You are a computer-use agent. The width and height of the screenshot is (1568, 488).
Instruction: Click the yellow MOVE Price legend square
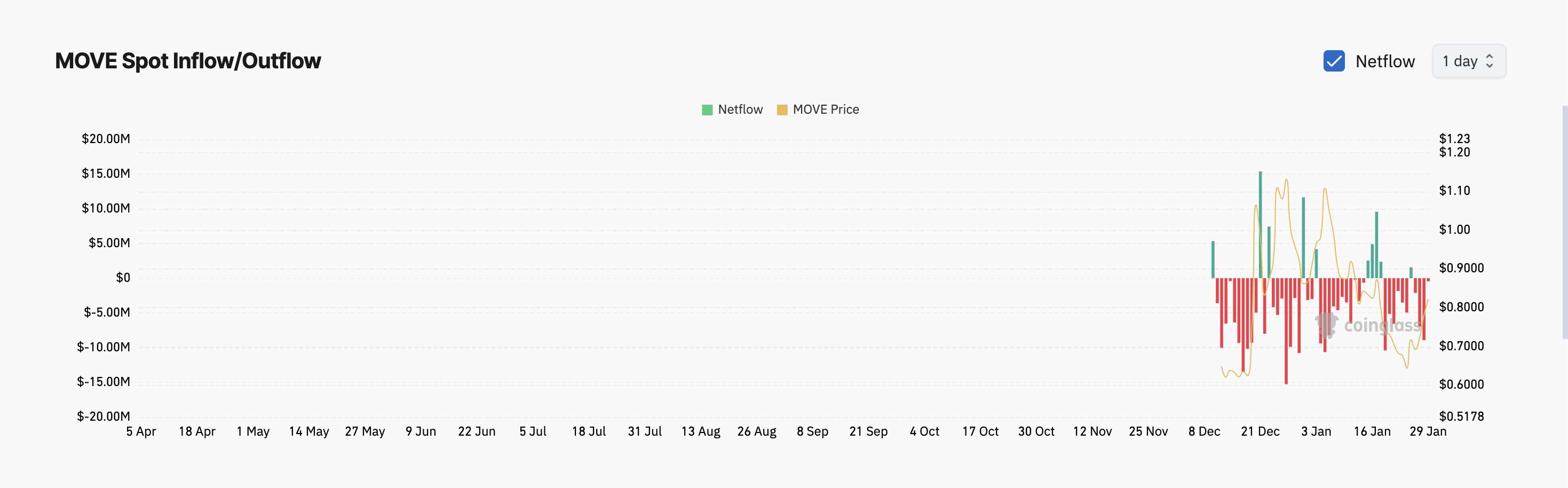[782, 109]
